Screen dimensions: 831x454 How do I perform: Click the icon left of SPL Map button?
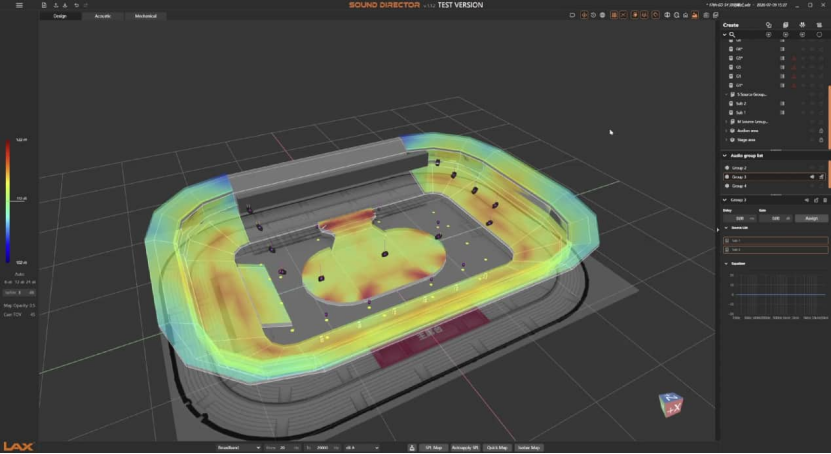[x=412, y=448]
